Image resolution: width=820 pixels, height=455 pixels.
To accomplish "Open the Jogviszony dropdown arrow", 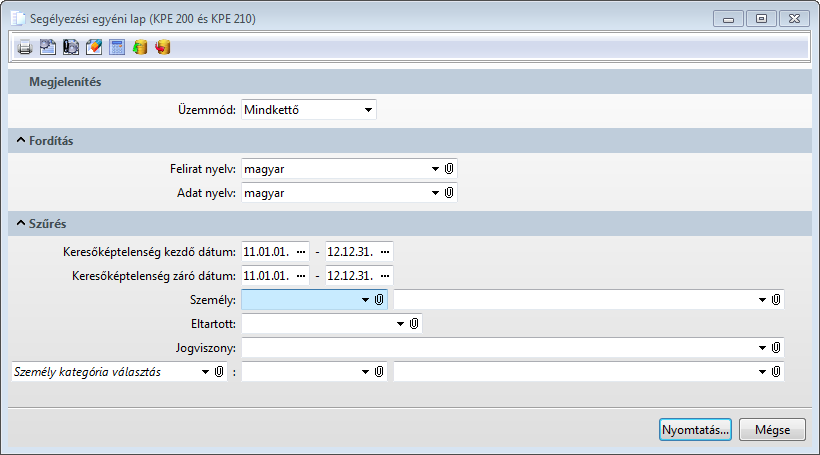I will pyautogui.click(x=762, y=348).
